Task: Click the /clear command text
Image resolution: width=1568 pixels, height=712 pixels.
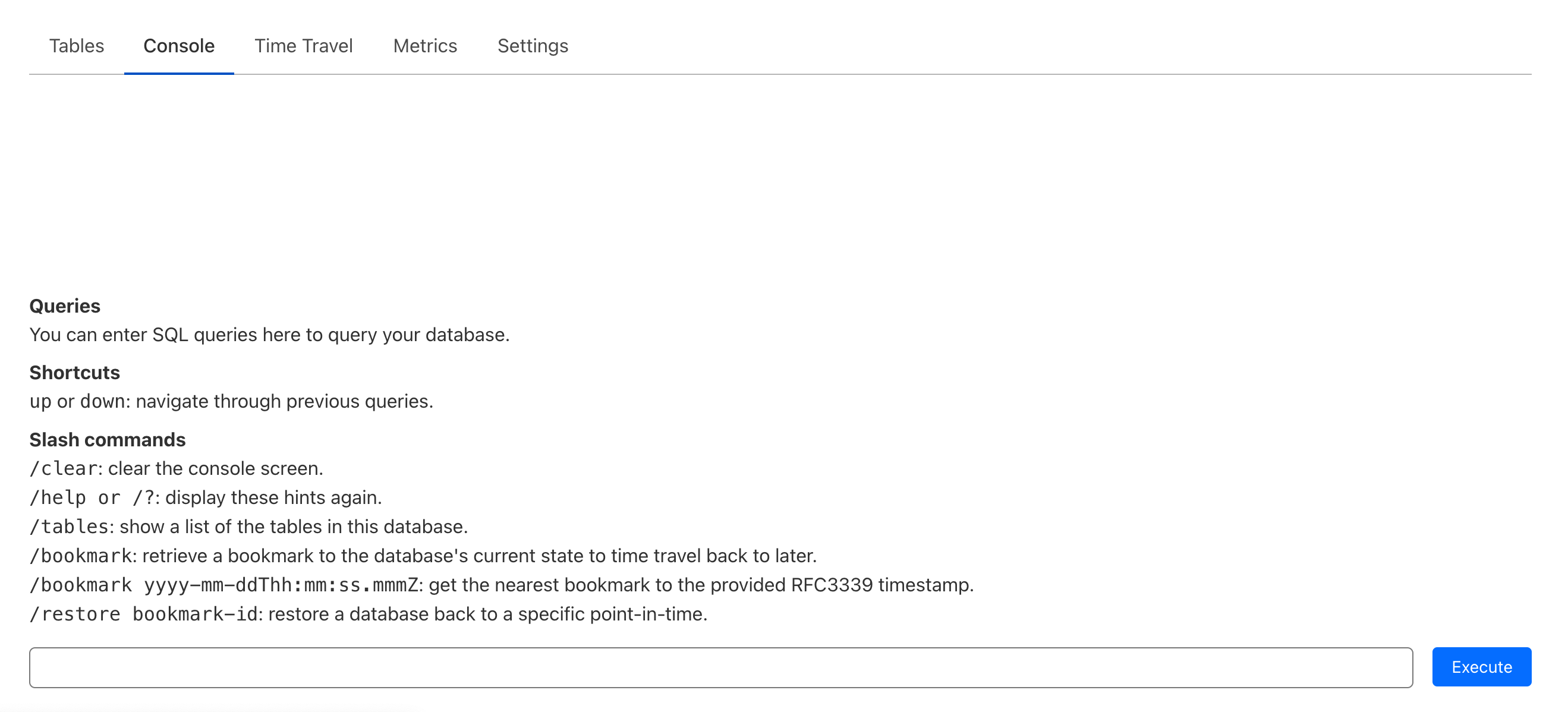Action: (x=64, y=468)
